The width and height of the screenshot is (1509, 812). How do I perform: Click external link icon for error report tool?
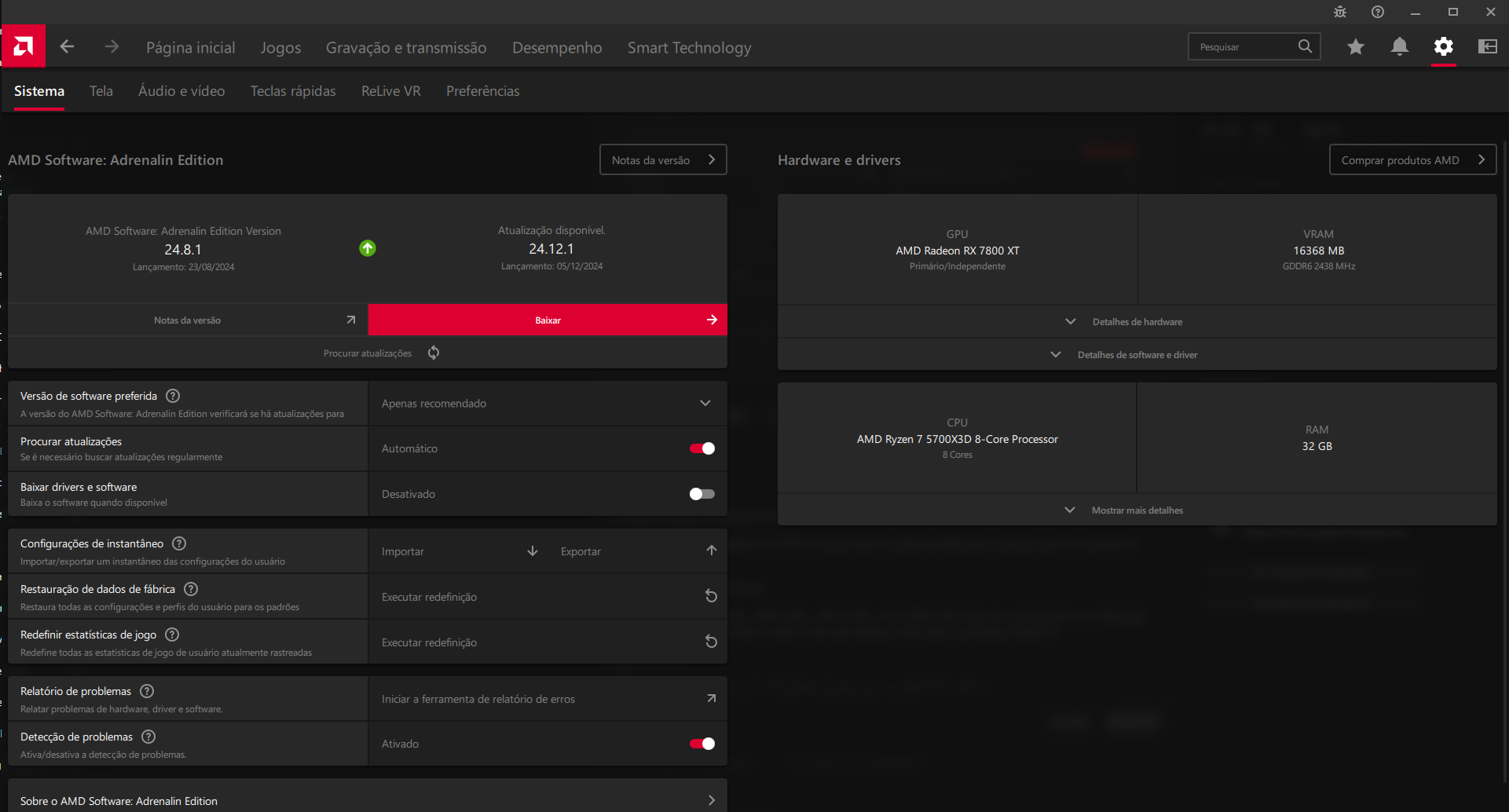pyautogui.click(x=711, y=698)
